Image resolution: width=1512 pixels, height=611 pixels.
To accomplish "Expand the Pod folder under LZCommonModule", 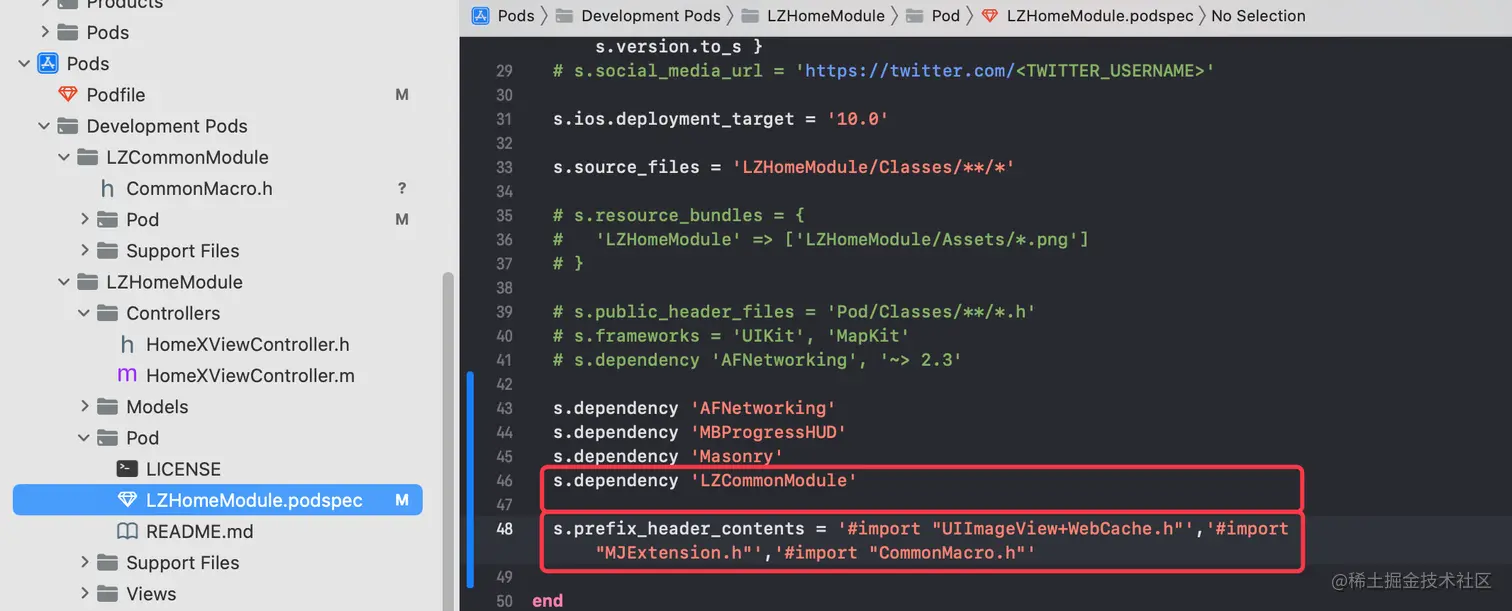I will (x=85, y=219).
